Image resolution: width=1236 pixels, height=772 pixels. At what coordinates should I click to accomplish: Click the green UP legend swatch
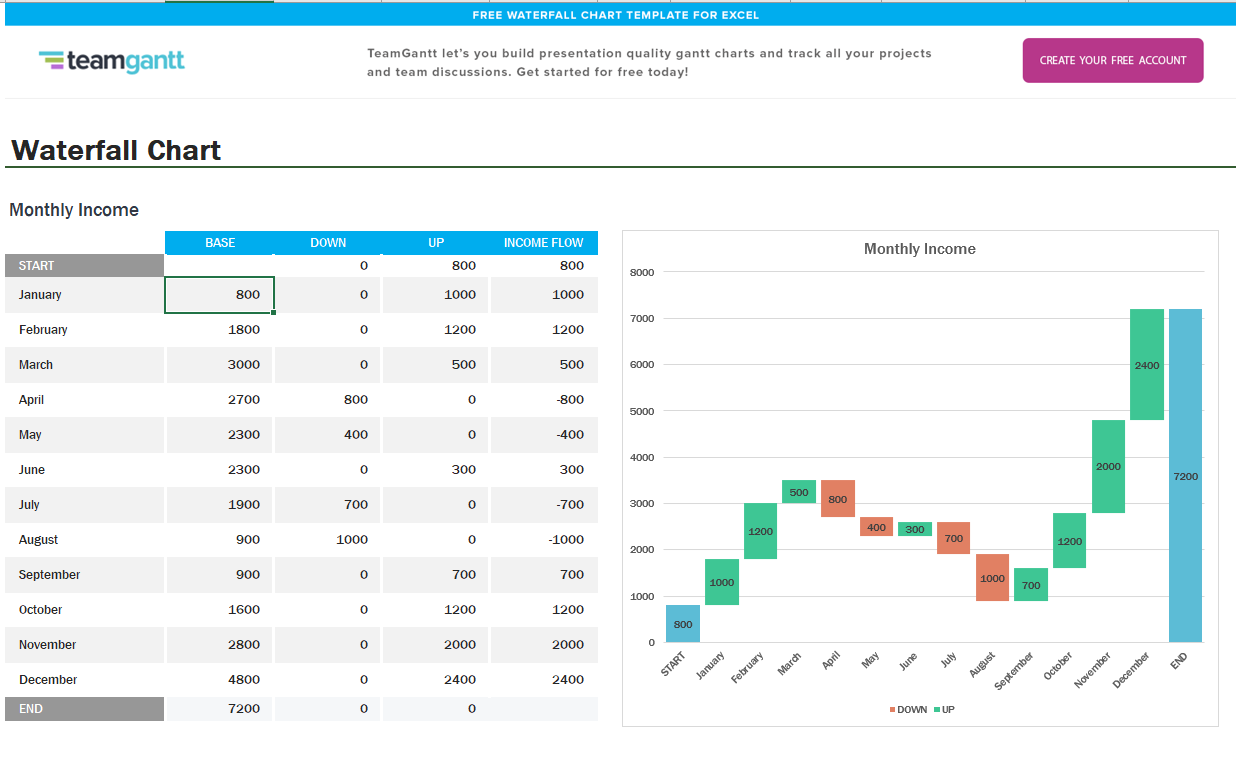[937, 710]
